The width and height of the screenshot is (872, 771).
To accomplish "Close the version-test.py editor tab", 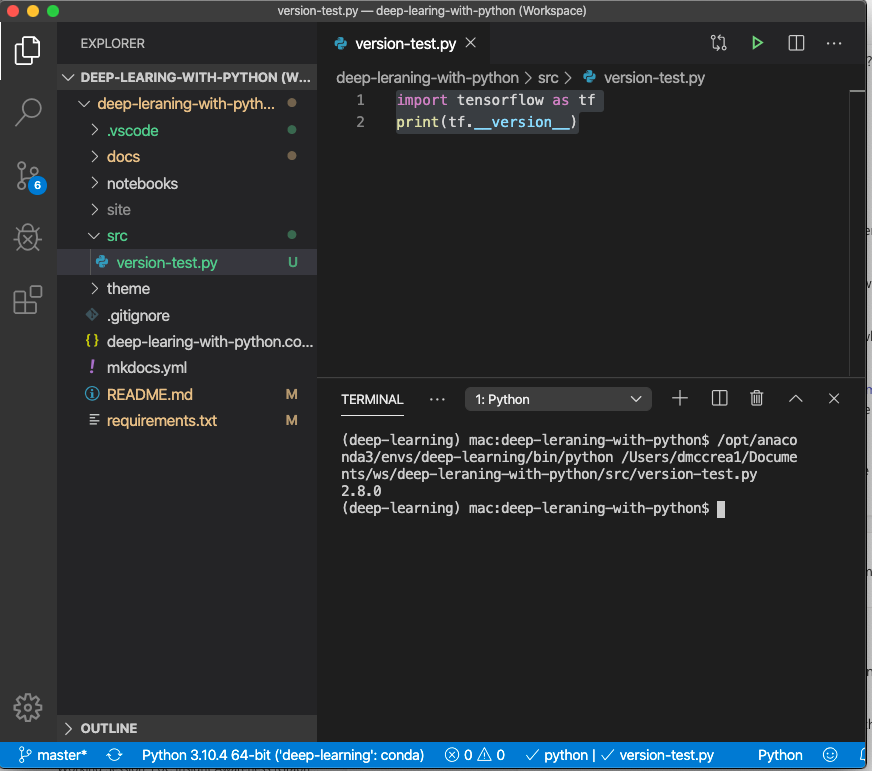I will tap(470, 43).
